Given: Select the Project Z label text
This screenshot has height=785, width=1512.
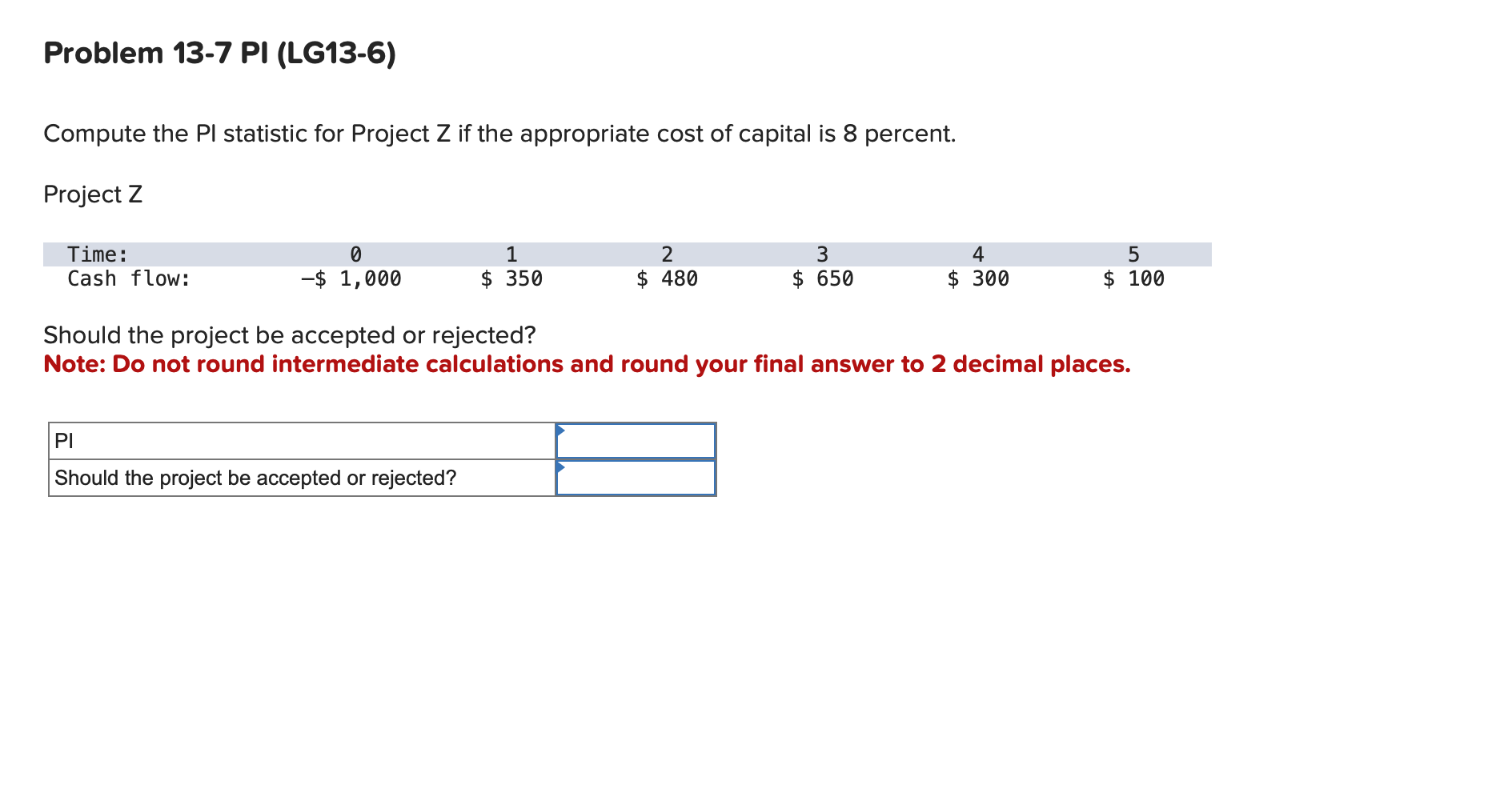Looking at the screenshot, I should coord(93,194).
